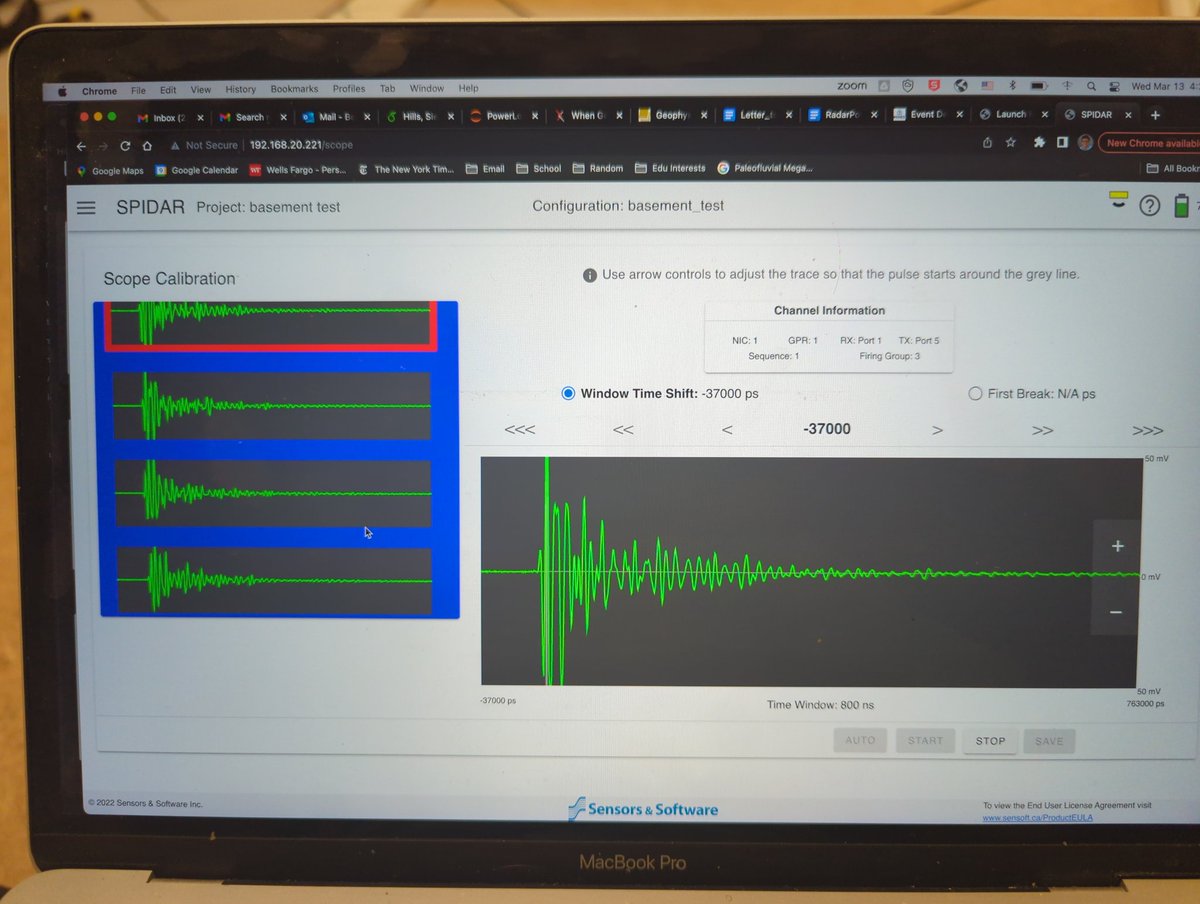
Task: Zoom in trace with plus button
Action: [x=1118, y=546]
